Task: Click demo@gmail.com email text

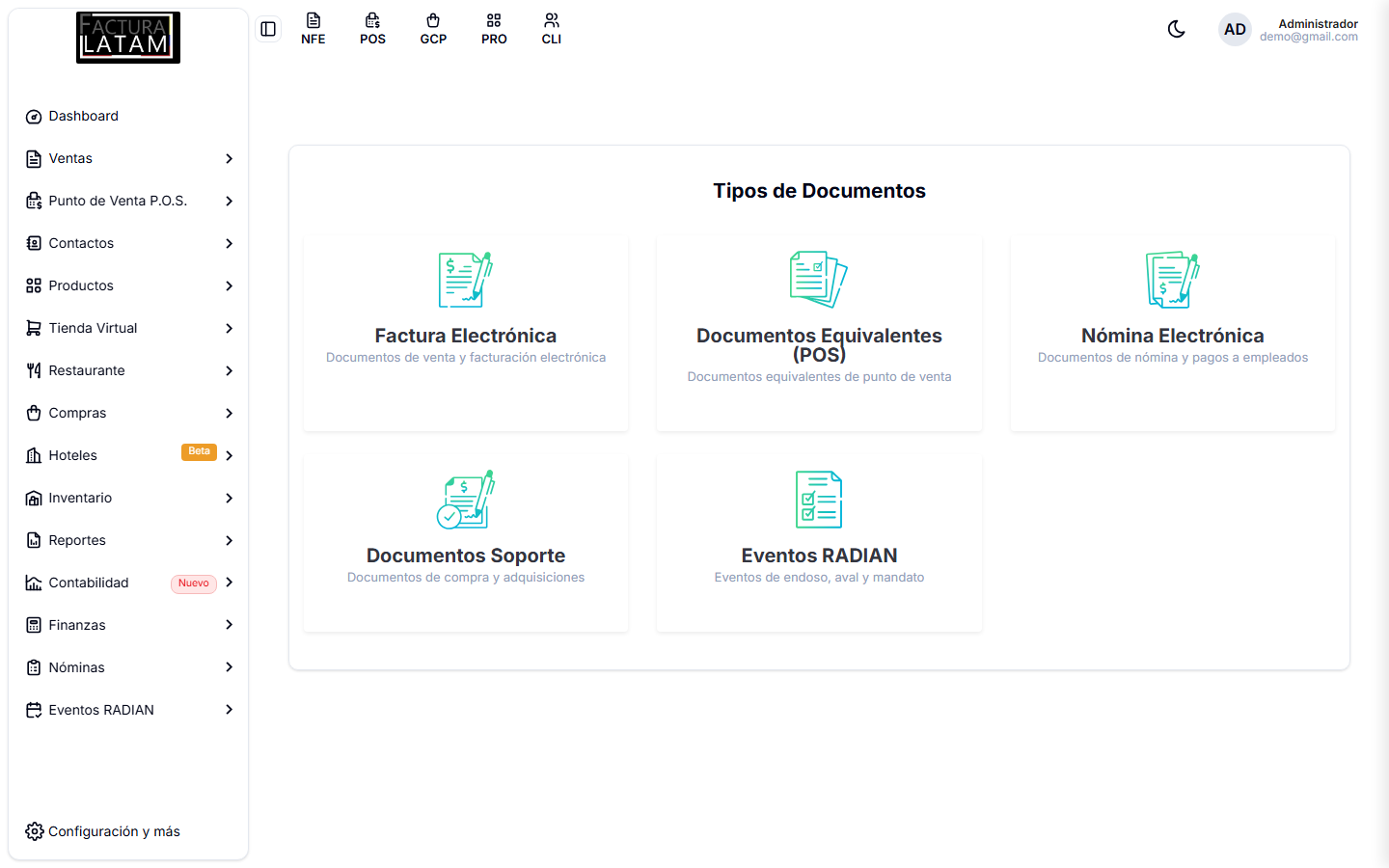Action: pos(1309,37)
